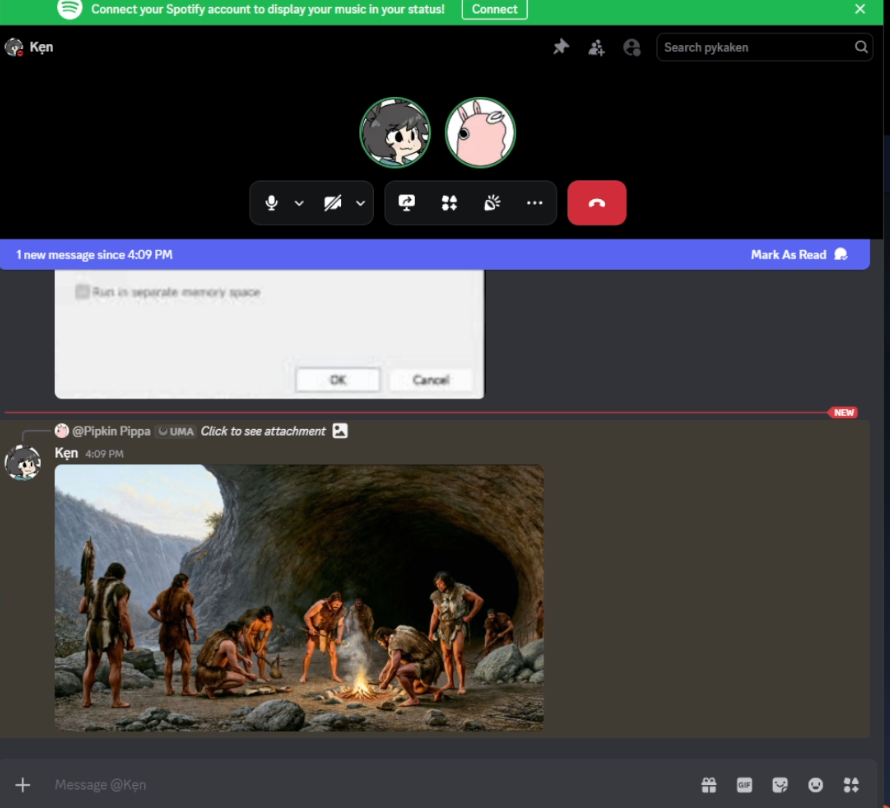Open the emoji picker
Viewport: 890px width, 808px height.
click(x=816, y=785)
